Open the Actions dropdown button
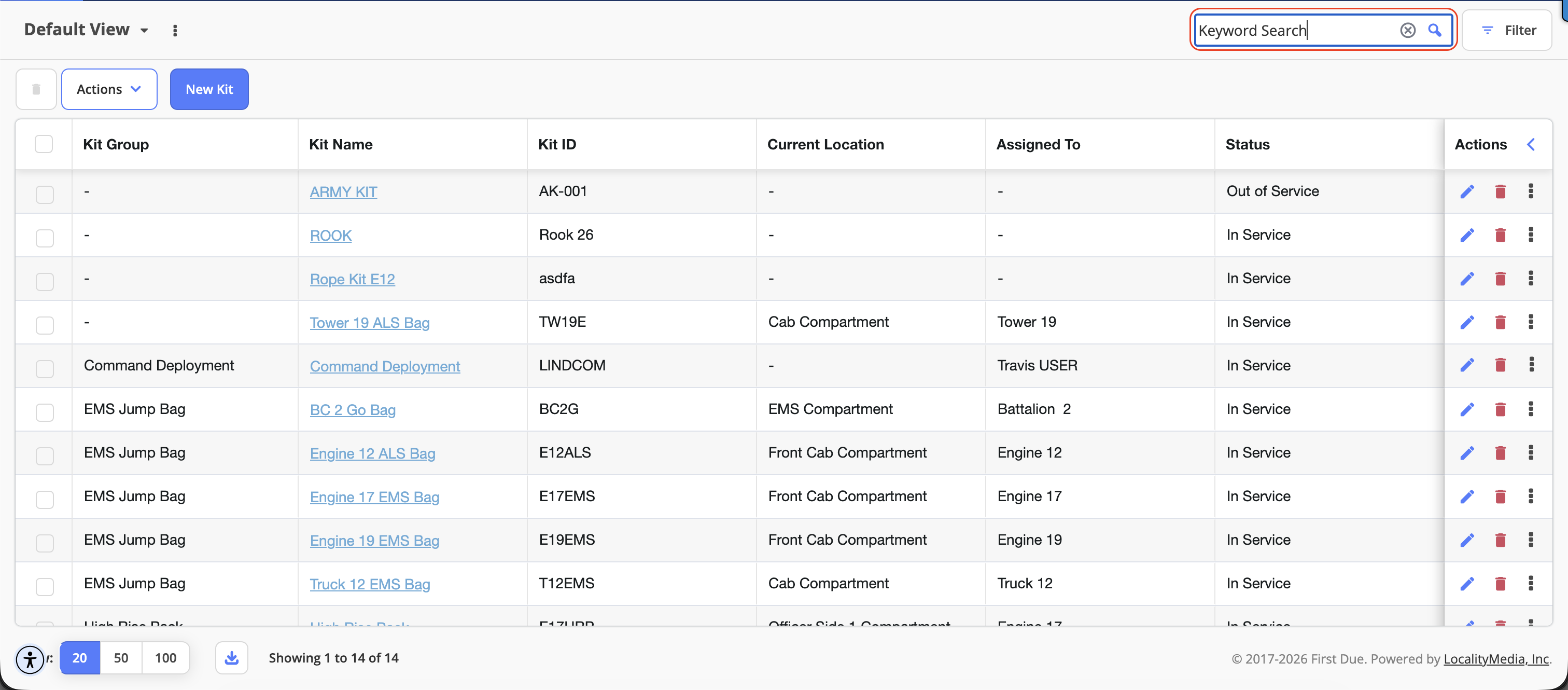1568x690 pixels. click(x=109, y=90)
